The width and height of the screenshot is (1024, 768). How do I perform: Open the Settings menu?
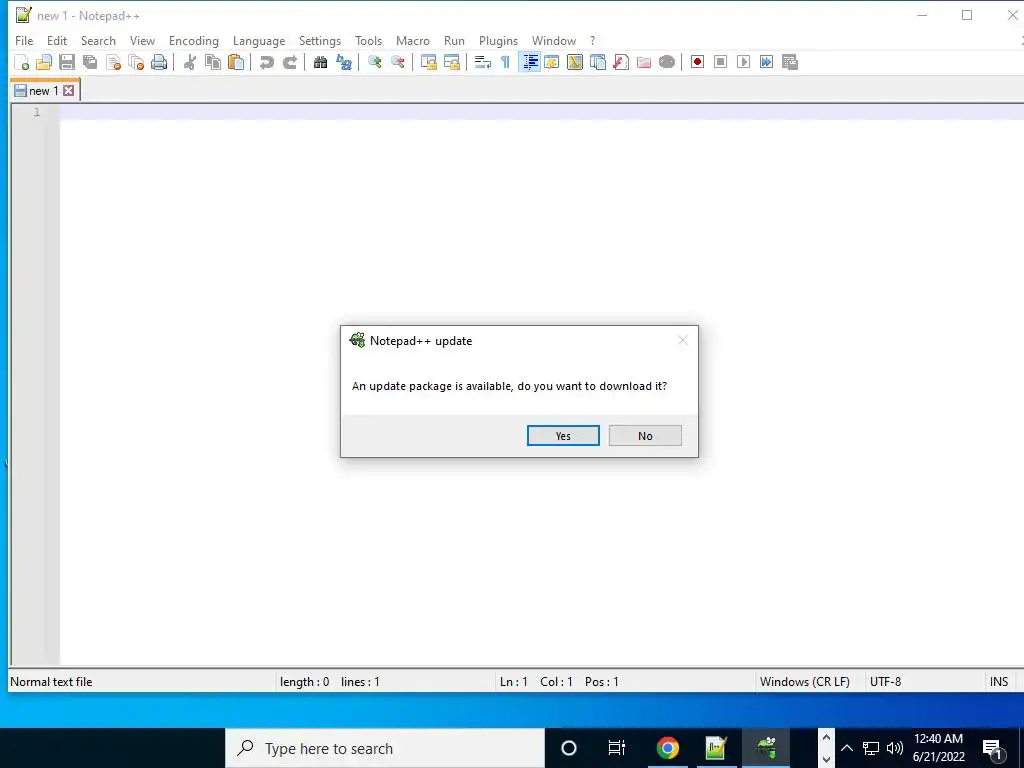click(320, 40)
